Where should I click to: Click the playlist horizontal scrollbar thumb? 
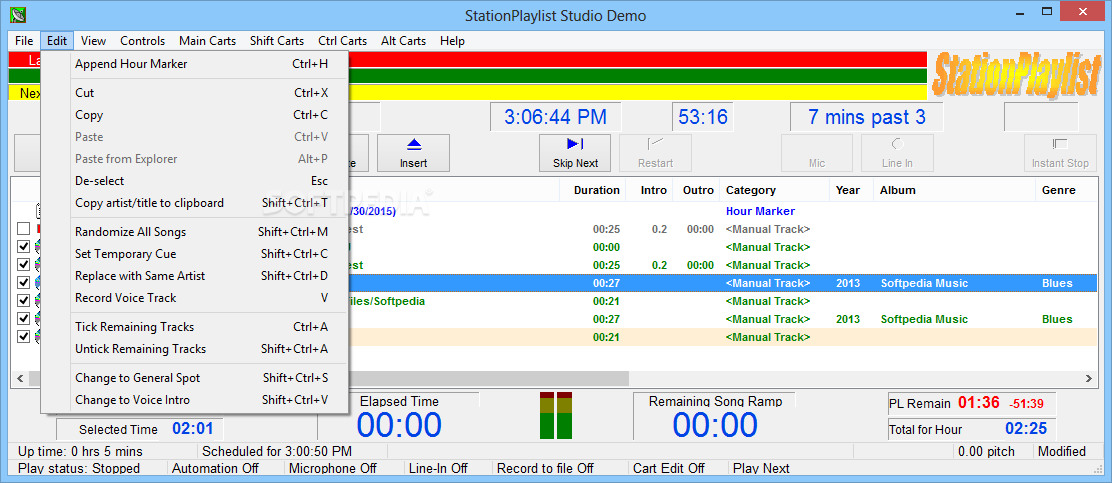point(328,379)
